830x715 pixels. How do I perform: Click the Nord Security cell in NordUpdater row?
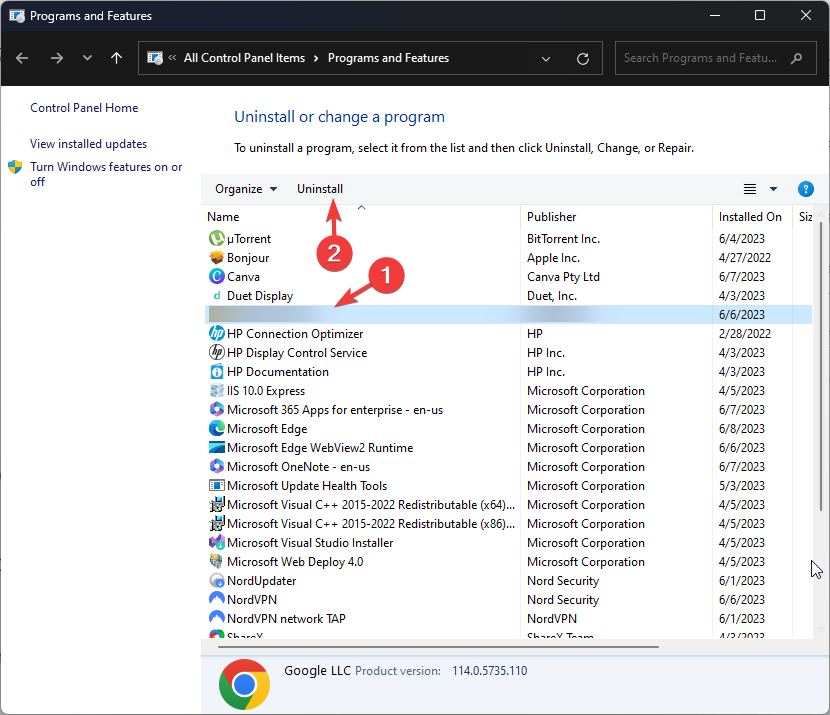tap(563, 581)
